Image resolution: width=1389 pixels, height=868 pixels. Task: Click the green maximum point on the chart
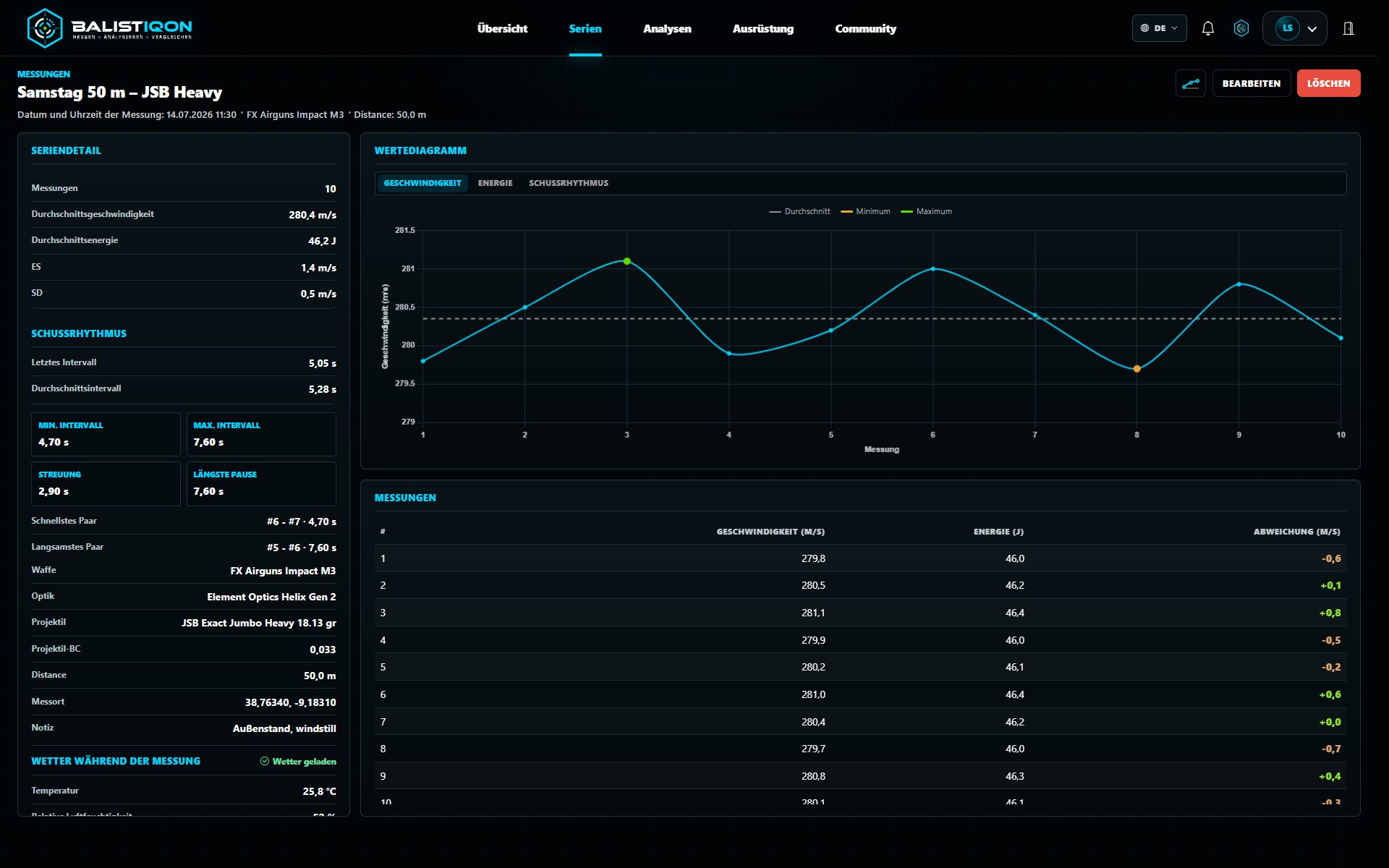click(x=626, y=261)
